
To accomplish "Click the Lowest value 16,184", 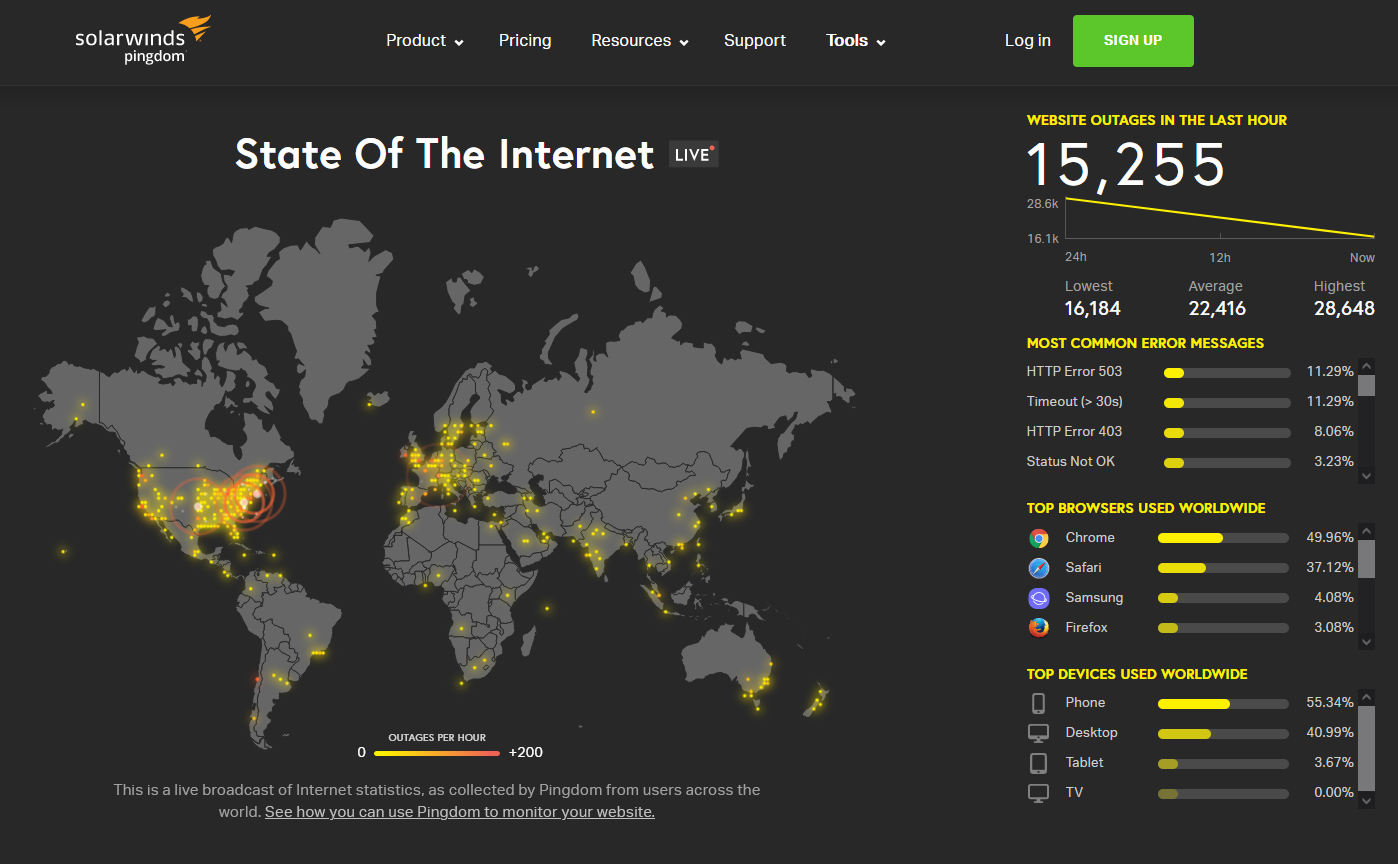I will tap(1092, 309).
